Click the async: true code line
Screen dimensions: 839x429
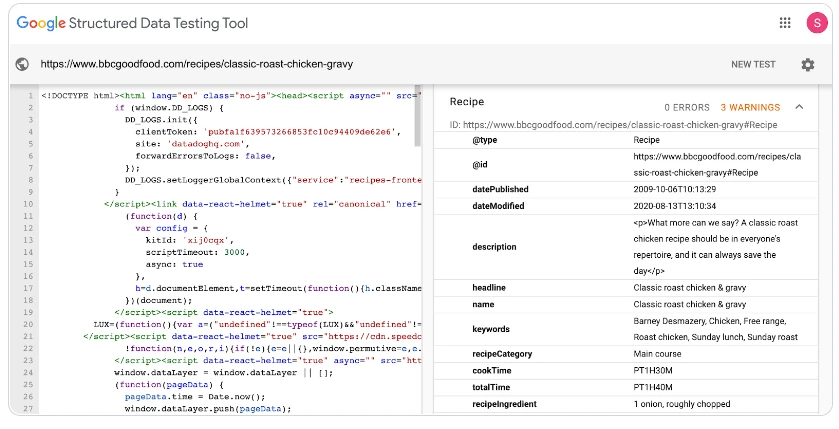click(174, 264)
